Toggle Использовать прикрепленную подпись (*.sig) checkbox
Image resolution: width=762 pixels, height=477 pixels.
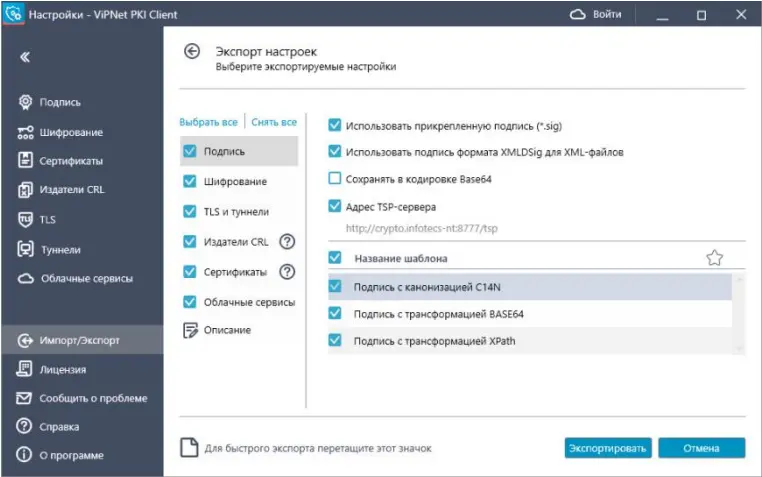tap(335, 125)
